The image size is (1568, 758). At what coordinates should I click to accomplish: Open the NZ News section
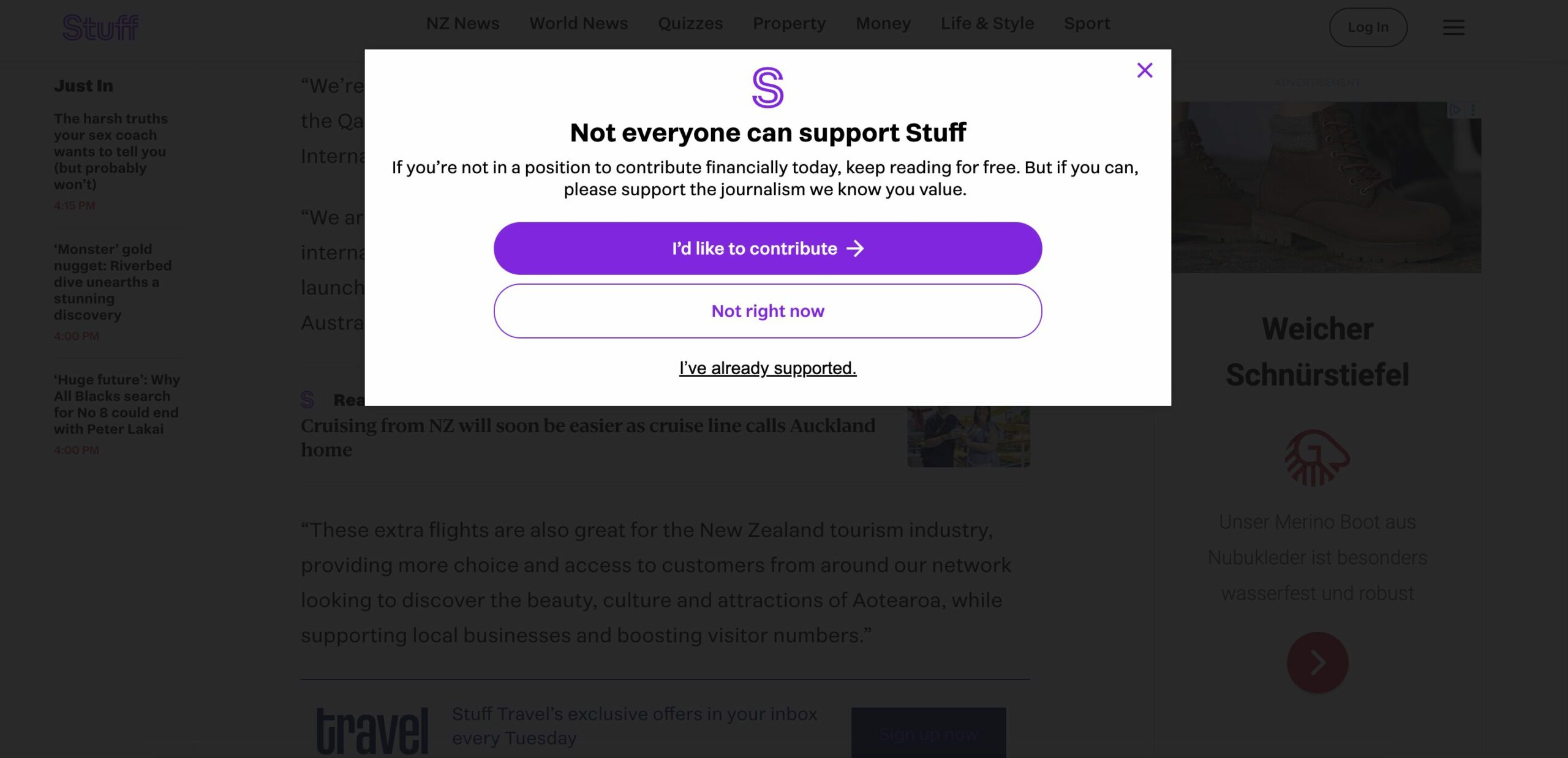pos(464,23)
